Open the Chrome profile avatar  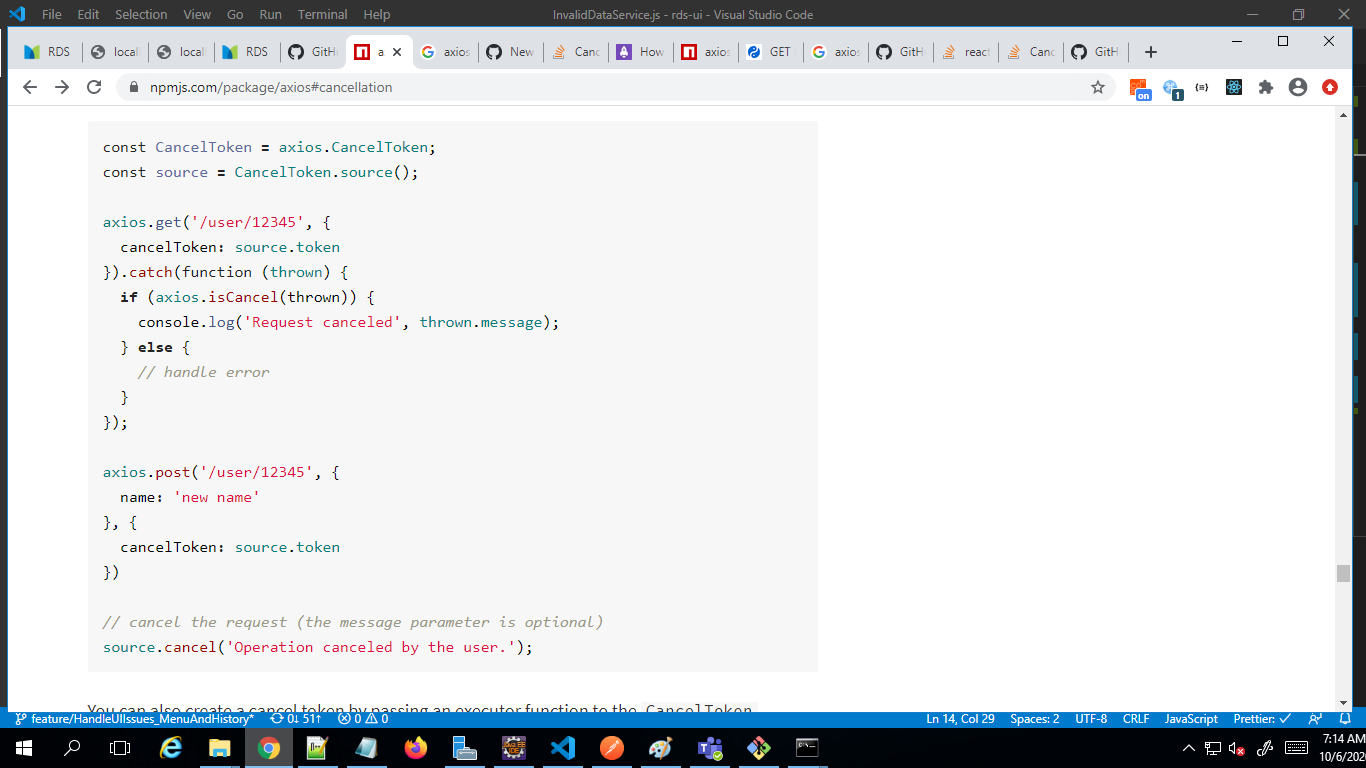[1298, 87]
